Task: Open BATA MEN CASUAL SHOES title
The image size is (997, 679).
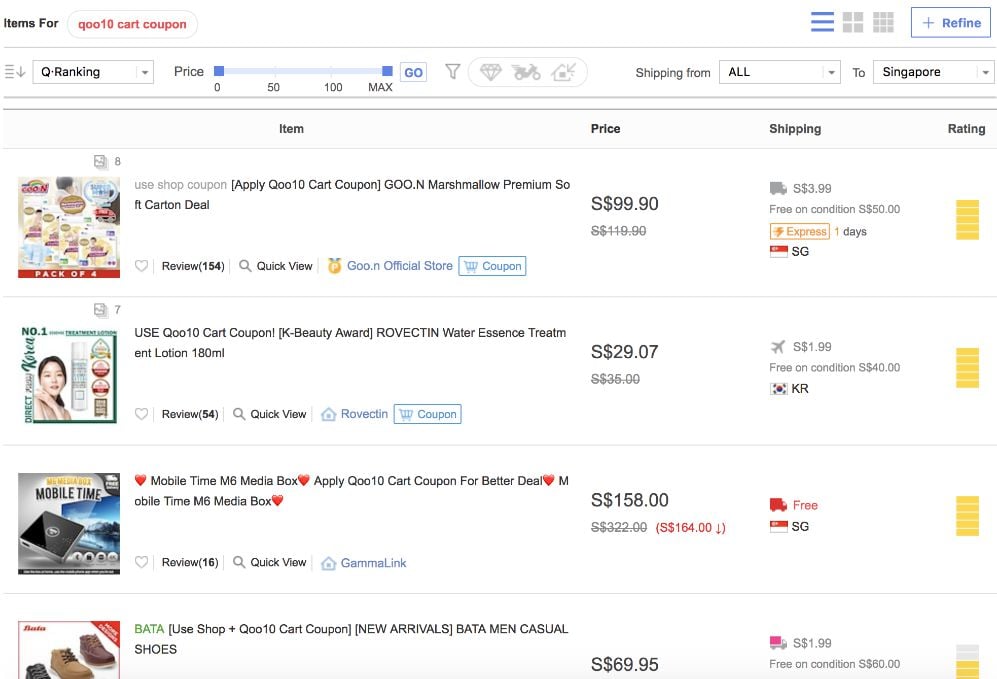Action: click(x=352, y=639)
